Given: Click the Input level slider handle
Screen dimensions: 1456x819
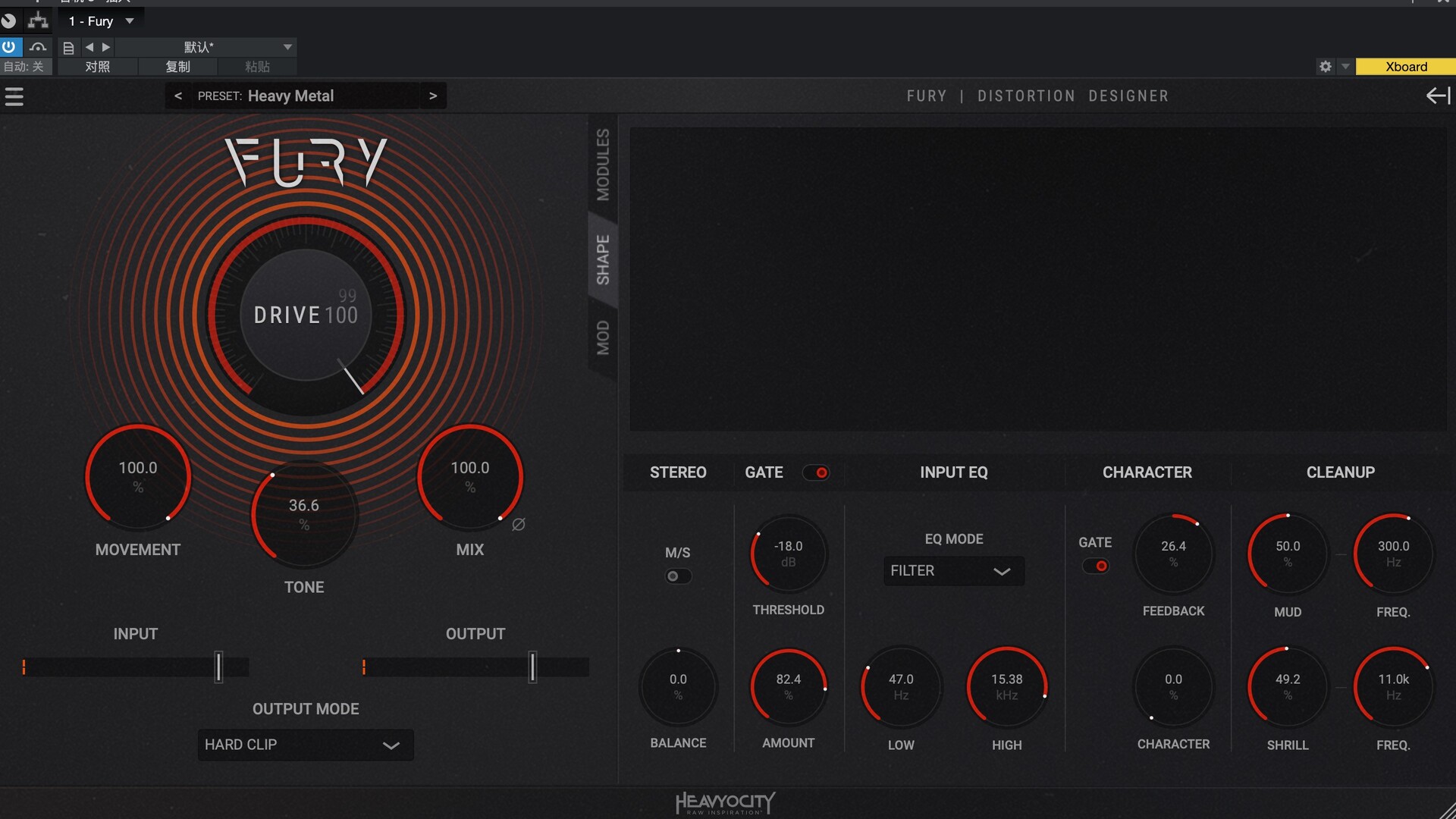Looking at the screenshot, I should 218,667.
